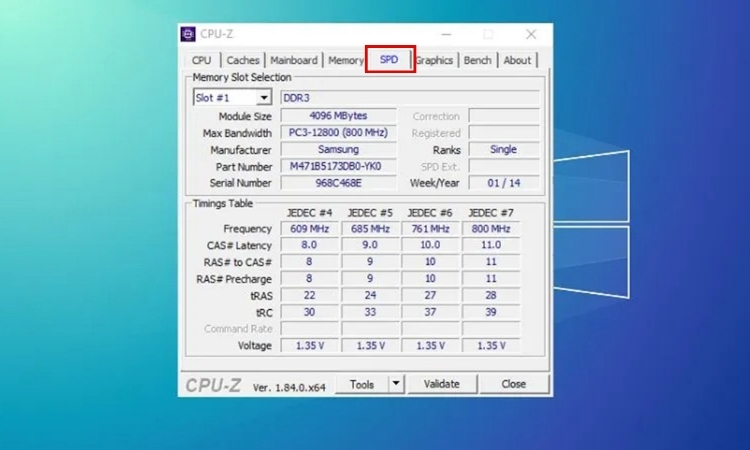Switch to the Graphics tab

(435, 60)
